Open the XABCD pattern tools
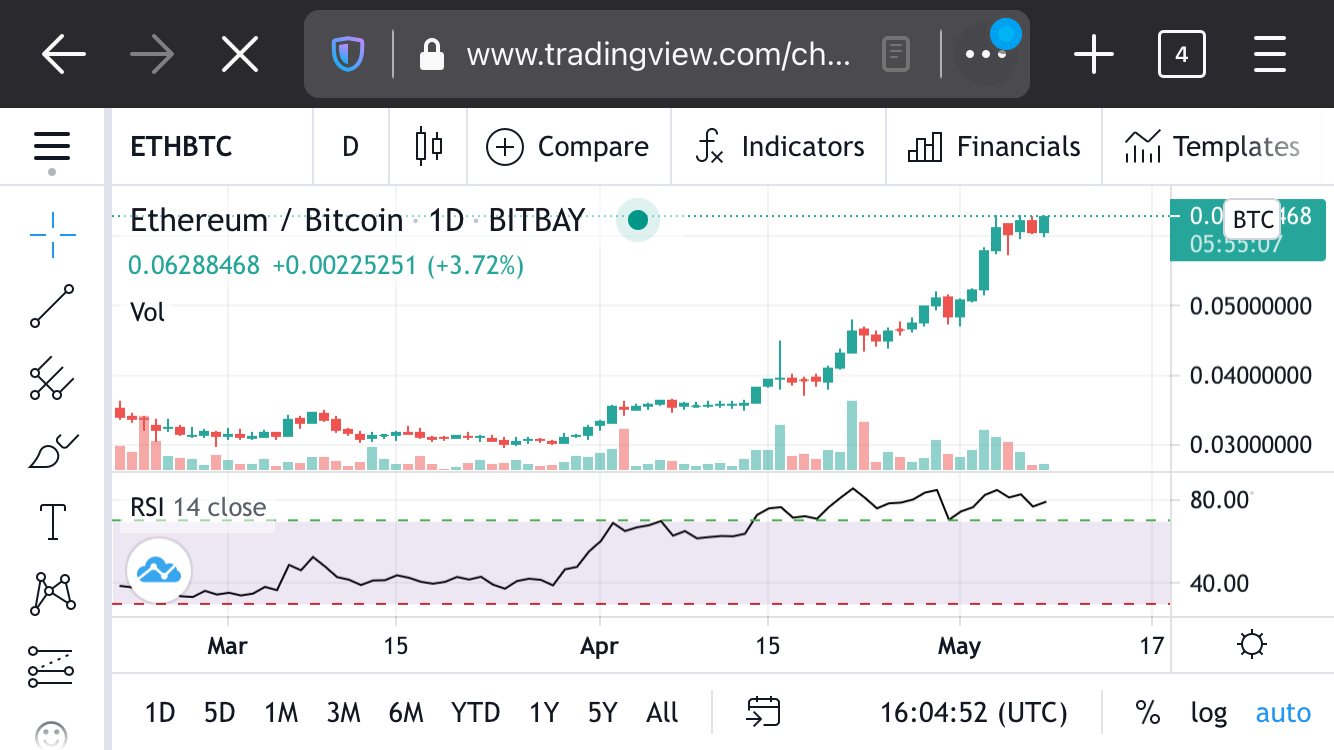Image resolution: width=1334 pixels, height=750 pixels. click(52, 593)
